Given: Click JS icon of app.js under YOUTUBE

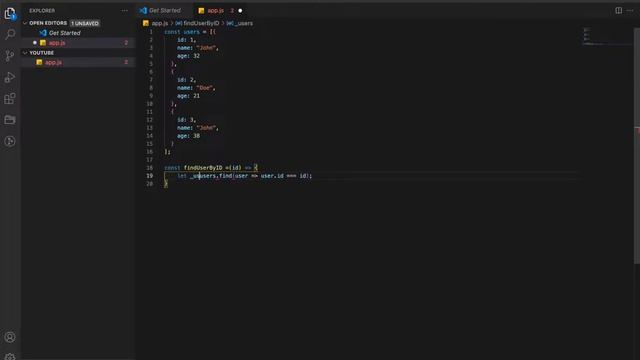Looking at the screenshot, I should click(39, 62).
